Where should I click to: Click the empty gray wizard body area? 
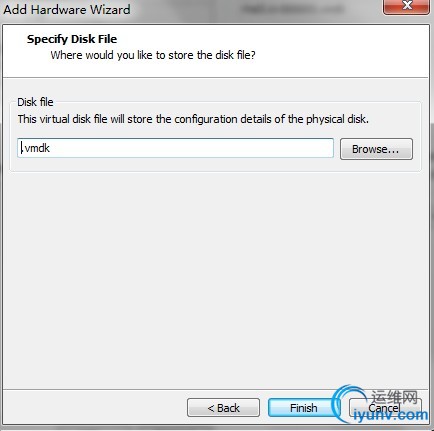(215, 280)
